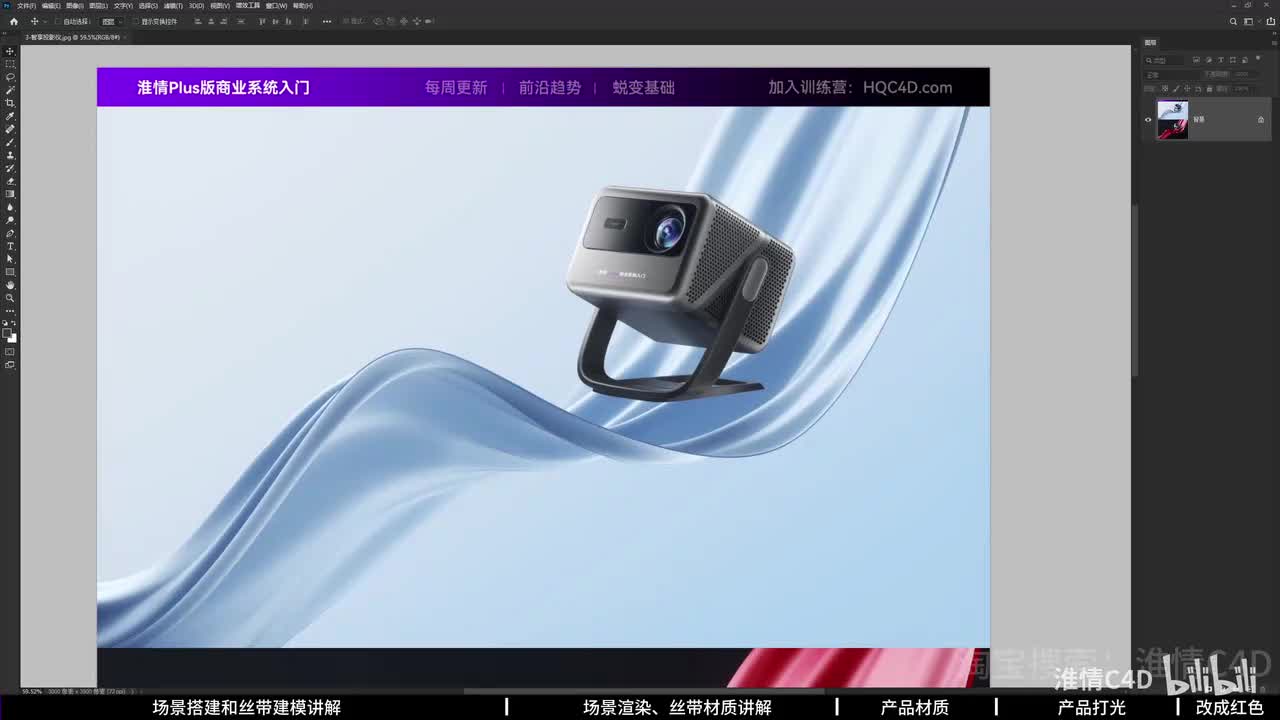Select the Rectangle shape tool
Image resolution: width=1280 pixels, height=720 pixels.
point(10,272)
